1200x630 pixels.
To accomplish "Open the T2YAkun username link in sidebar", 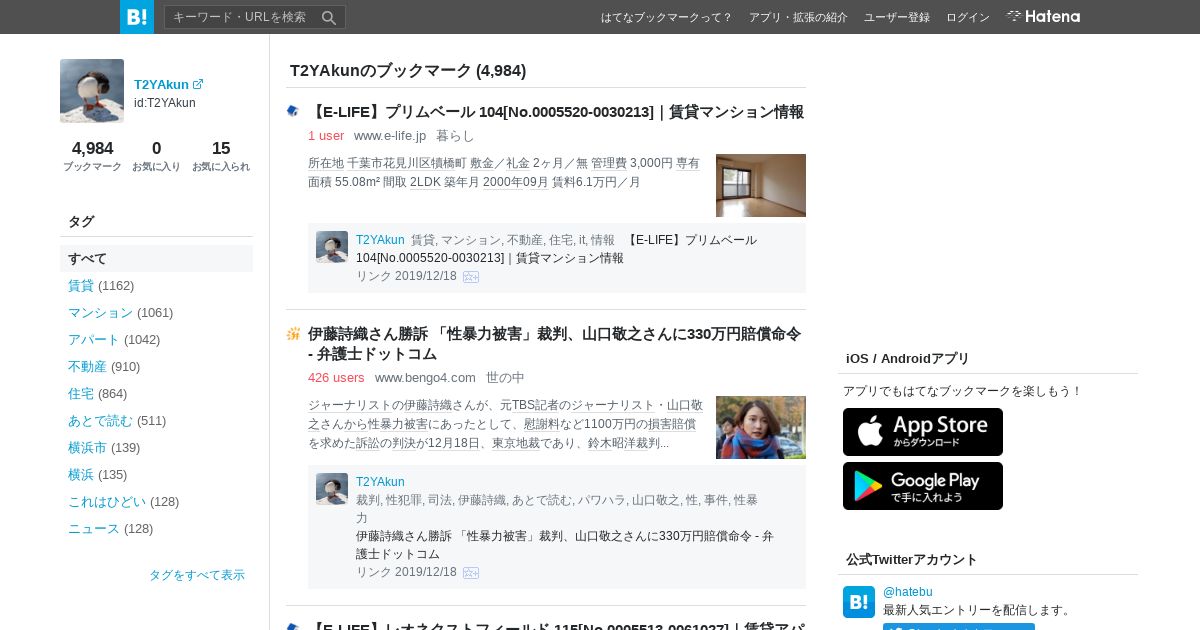I will (x=161, y=85).
